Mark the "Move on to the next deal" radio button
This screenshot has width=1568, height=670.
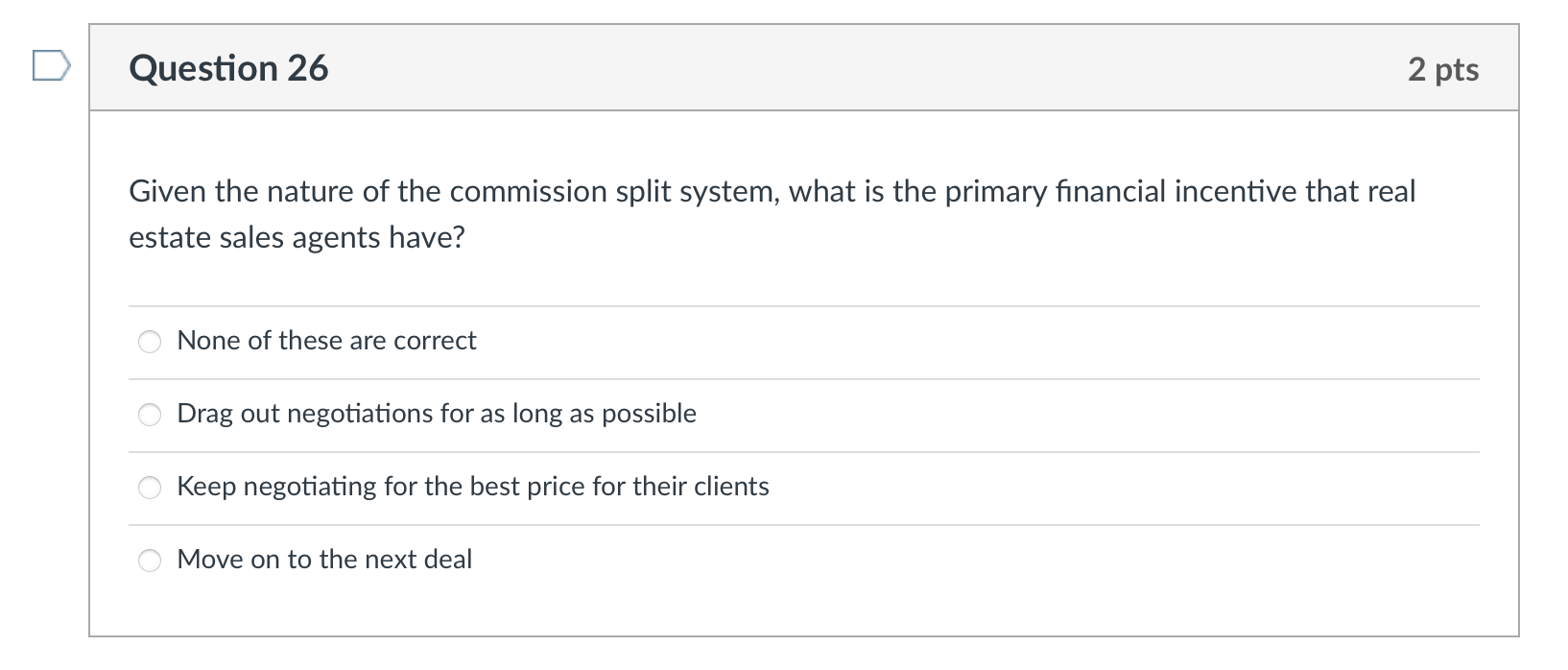[150, 561]
